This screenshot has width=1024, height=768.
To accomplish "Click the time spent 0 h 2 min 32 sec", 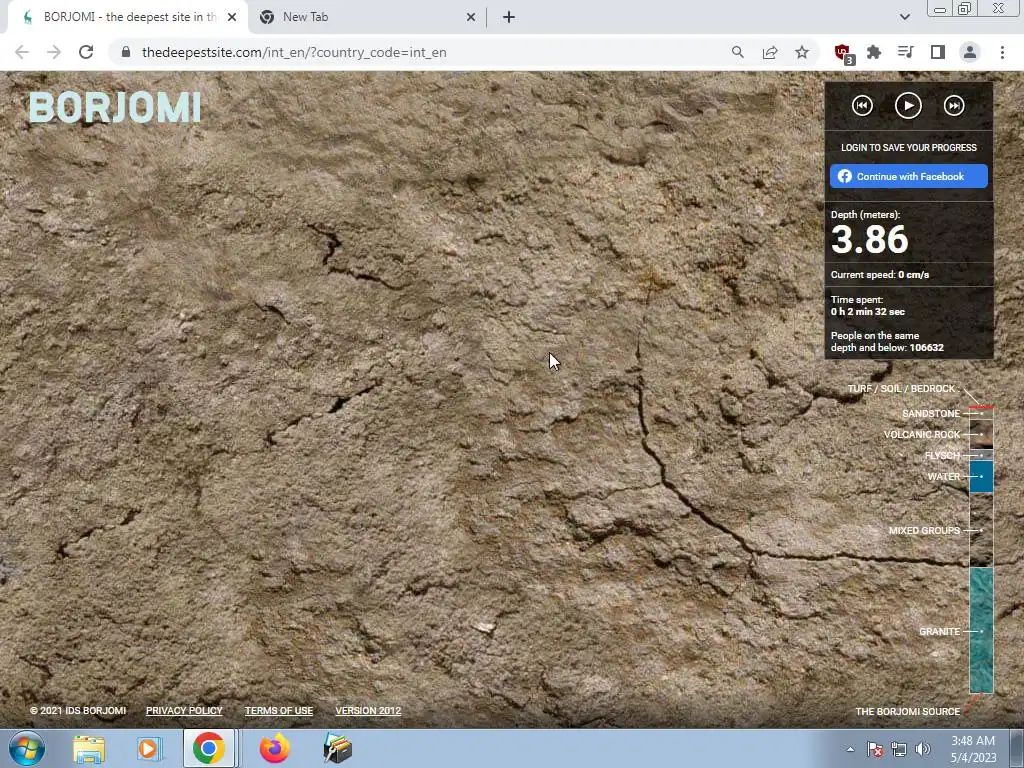I will (x=867, y=312).
